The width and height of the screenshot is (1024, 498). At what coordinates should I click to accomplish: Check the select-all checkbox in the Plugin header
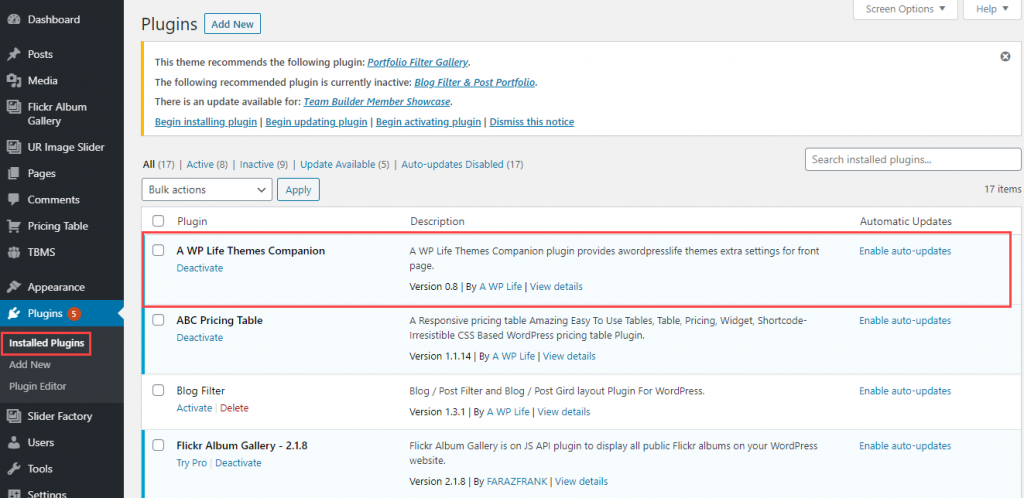click(158, 221)
